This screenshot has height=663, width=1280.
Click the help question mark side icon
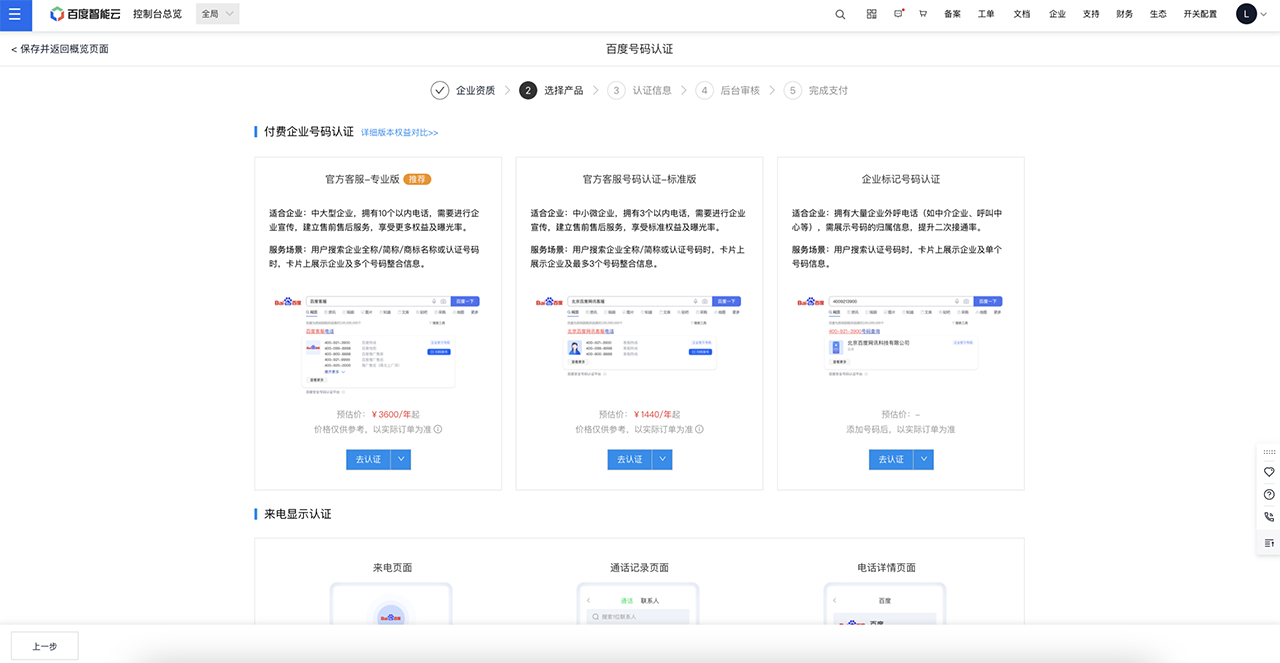tap(1269, 494)
